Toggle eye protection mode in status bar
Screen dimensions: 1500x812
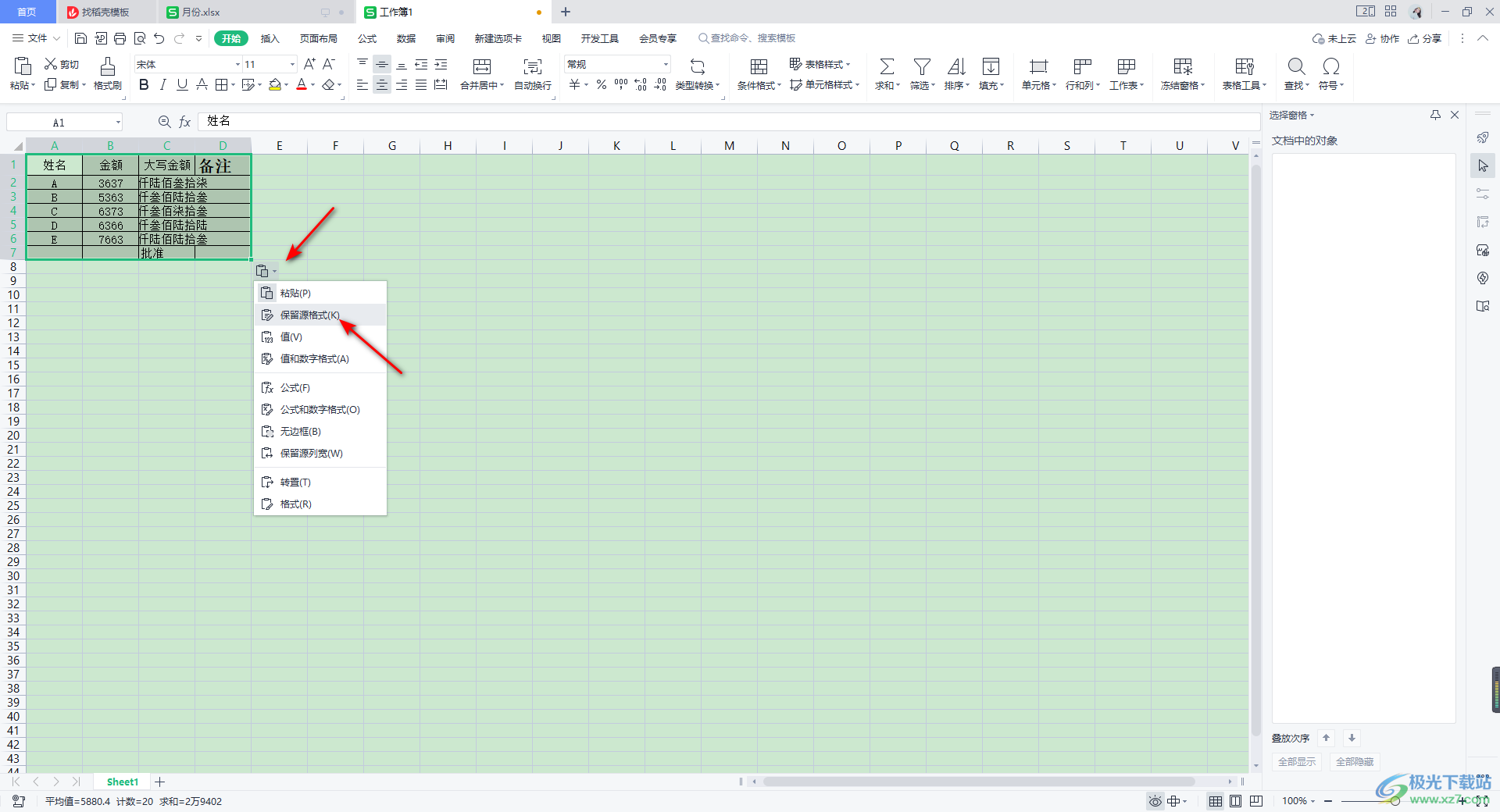1155,801
